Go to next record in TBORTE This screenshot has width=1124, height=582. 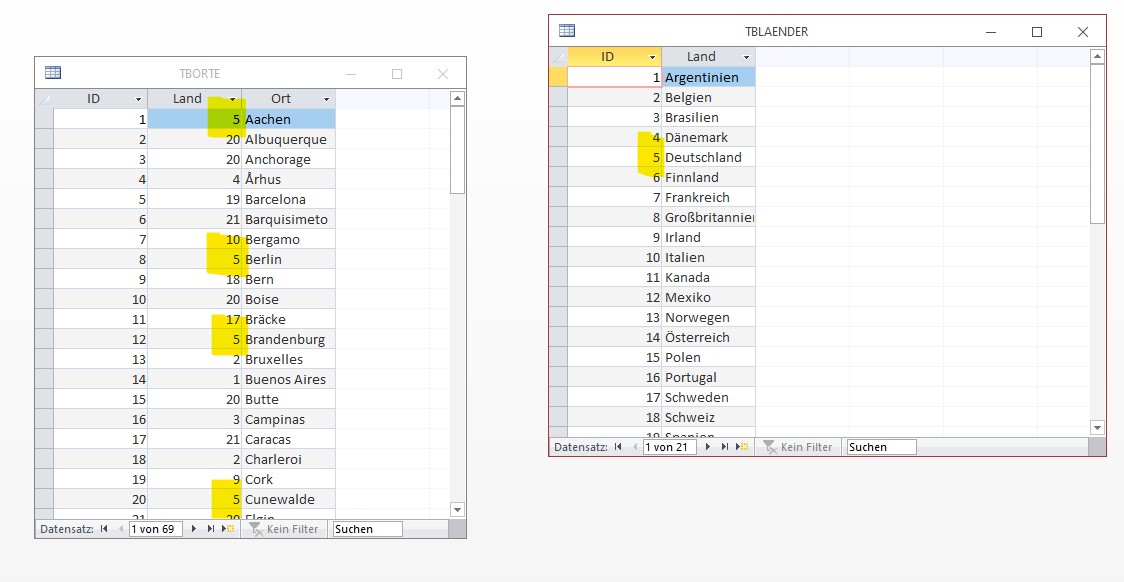(193, 529)
